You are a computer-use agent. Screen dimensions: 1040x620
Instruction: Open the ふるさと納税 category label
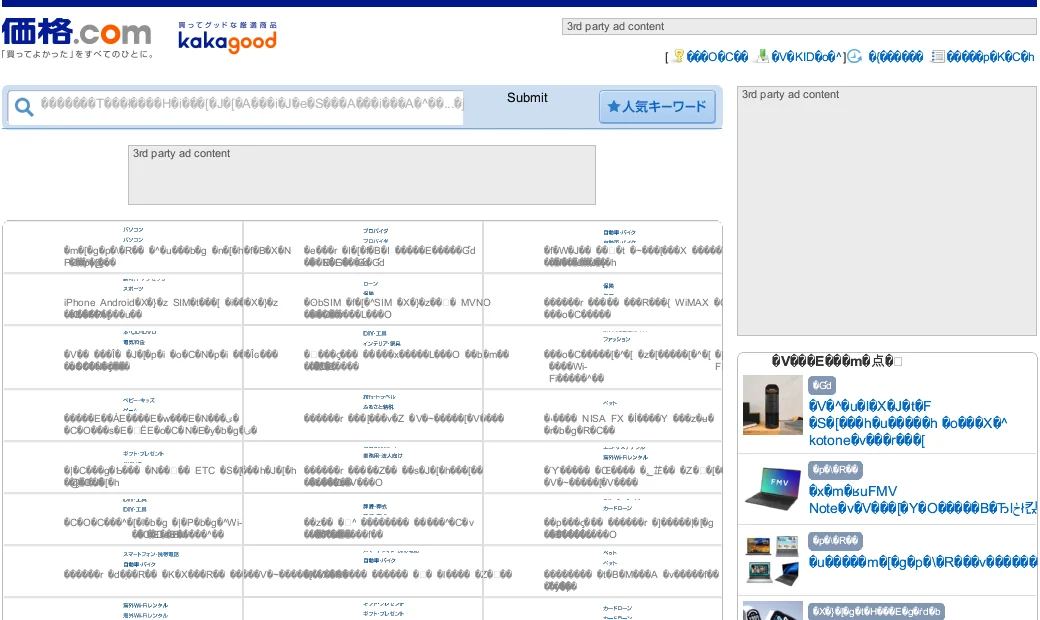click(378, 407)
